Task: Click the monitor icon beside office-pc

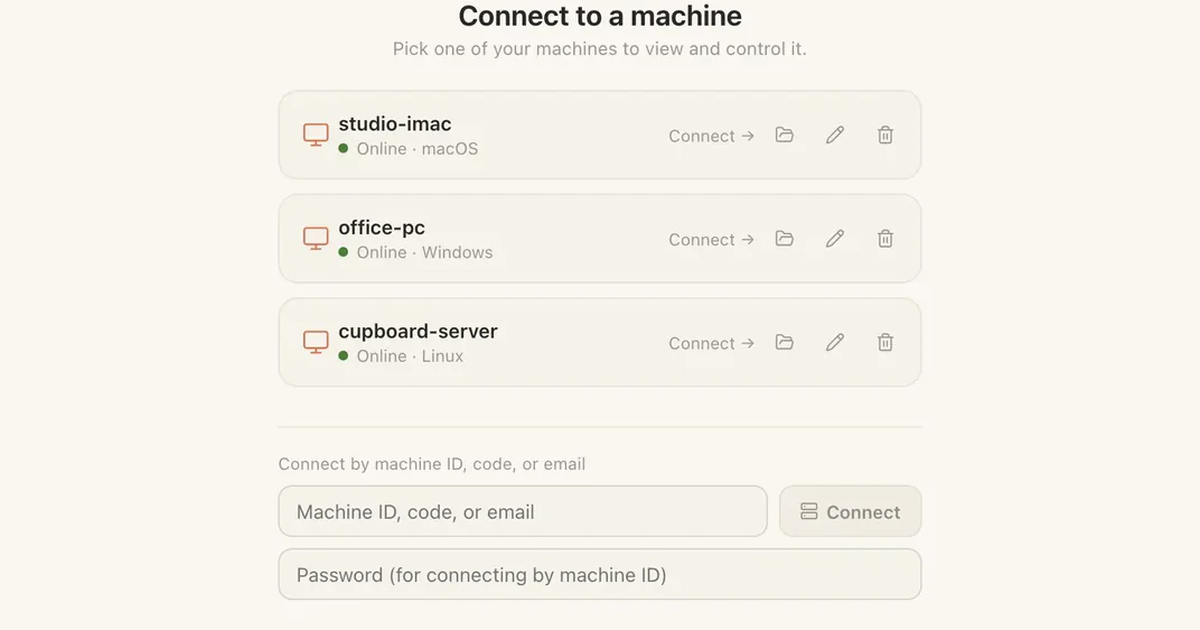Action: click(x=316, y=239)
